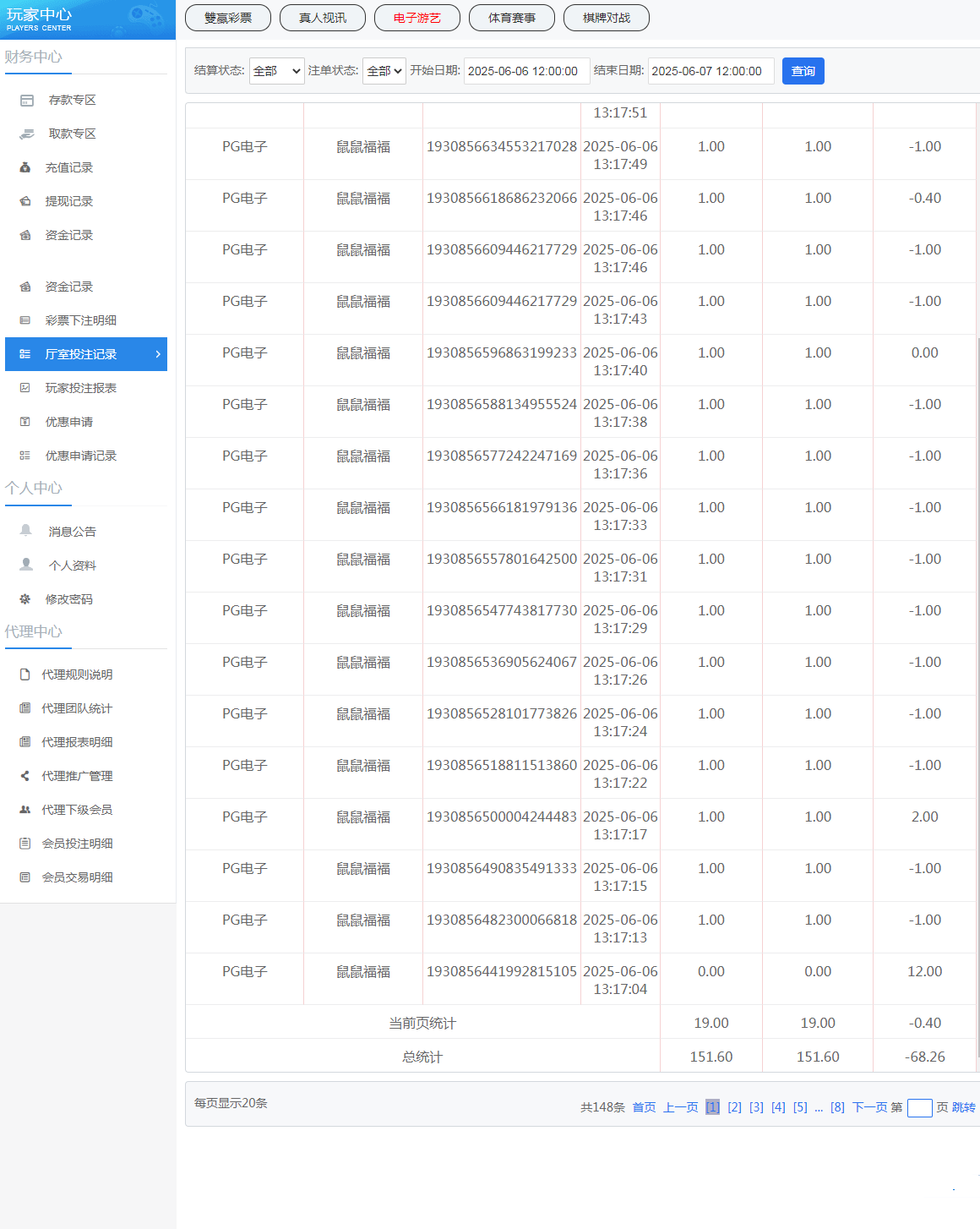Open the 结算状态 dropdown

coord(276,71)
